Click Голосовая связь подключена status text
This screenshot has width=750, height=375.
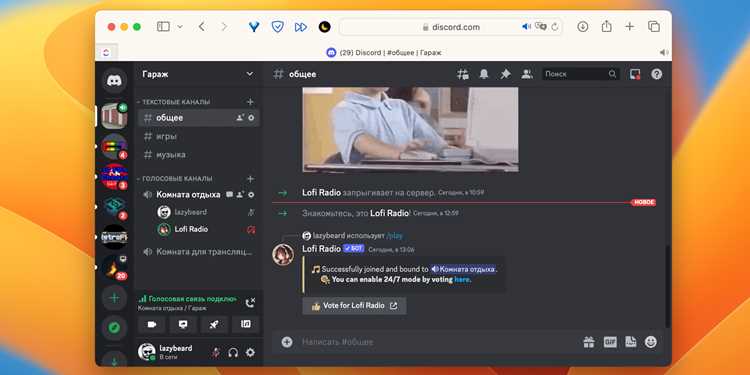[192, 299]
